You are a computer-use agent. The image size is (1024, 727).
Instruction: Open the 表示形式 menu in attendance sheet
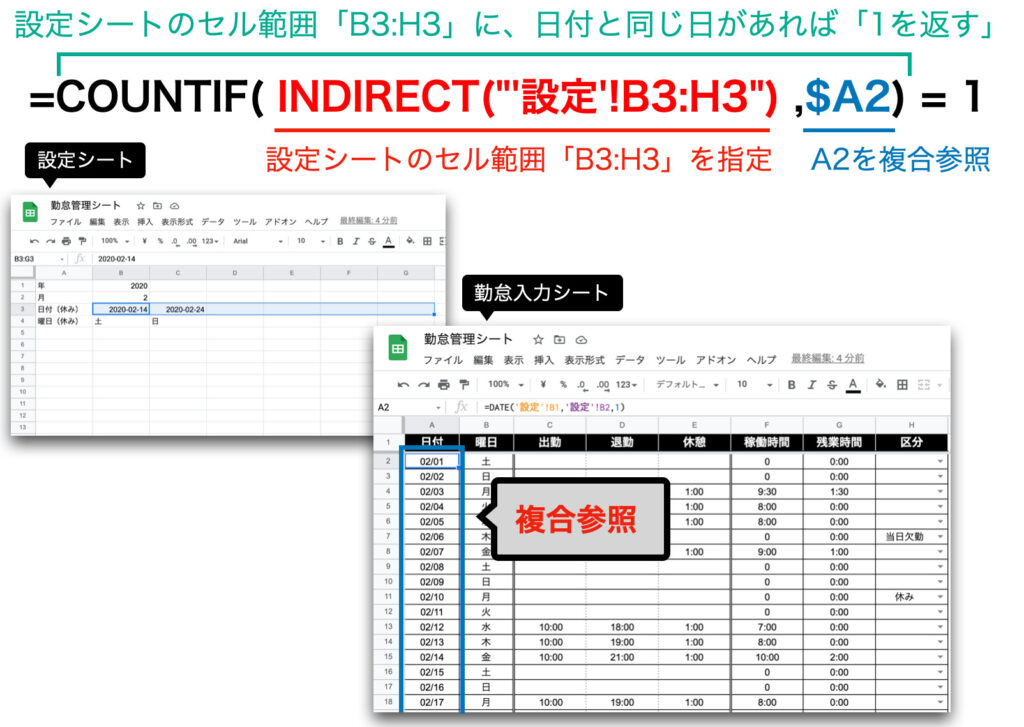click(584, 360)
